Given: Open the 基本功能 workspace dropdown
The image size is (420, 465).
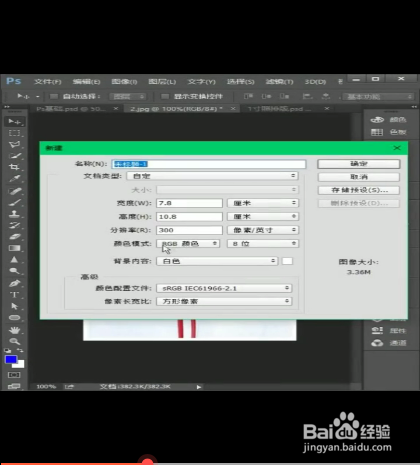Looking at the screenshot, I should coord(378,97).
